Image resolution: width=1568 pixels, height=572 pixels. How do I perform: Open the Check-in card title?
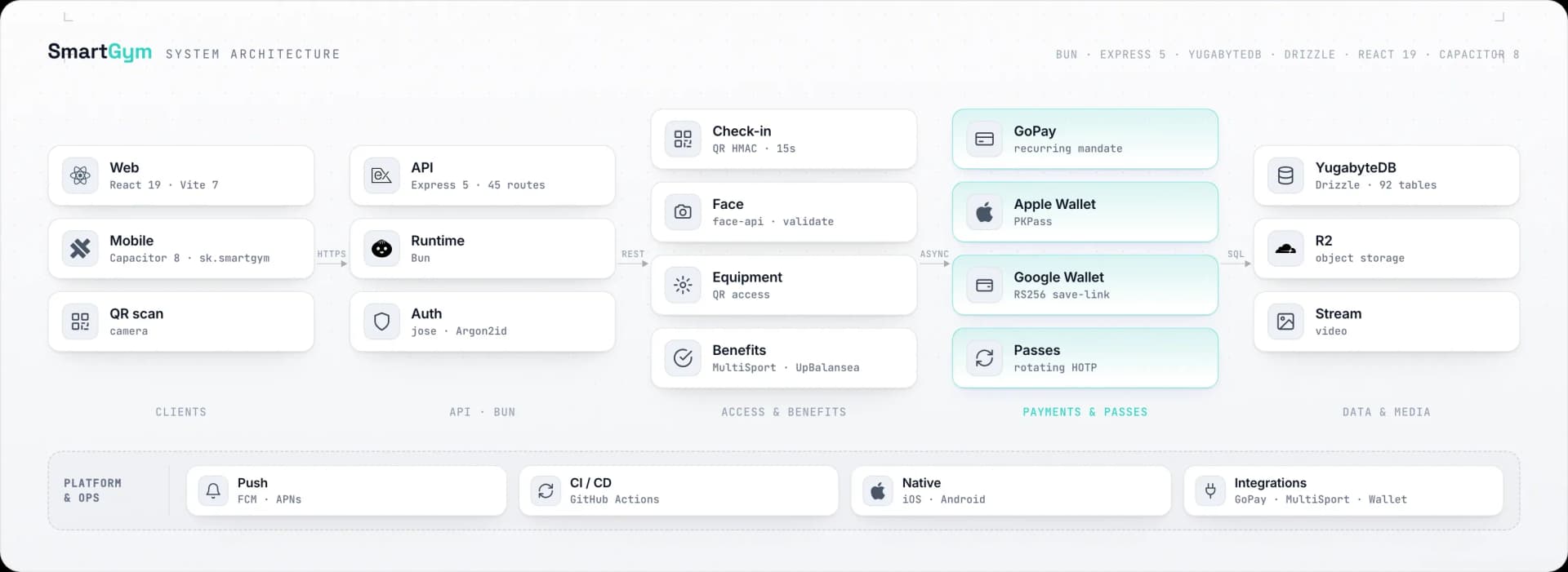coord(742,131)
